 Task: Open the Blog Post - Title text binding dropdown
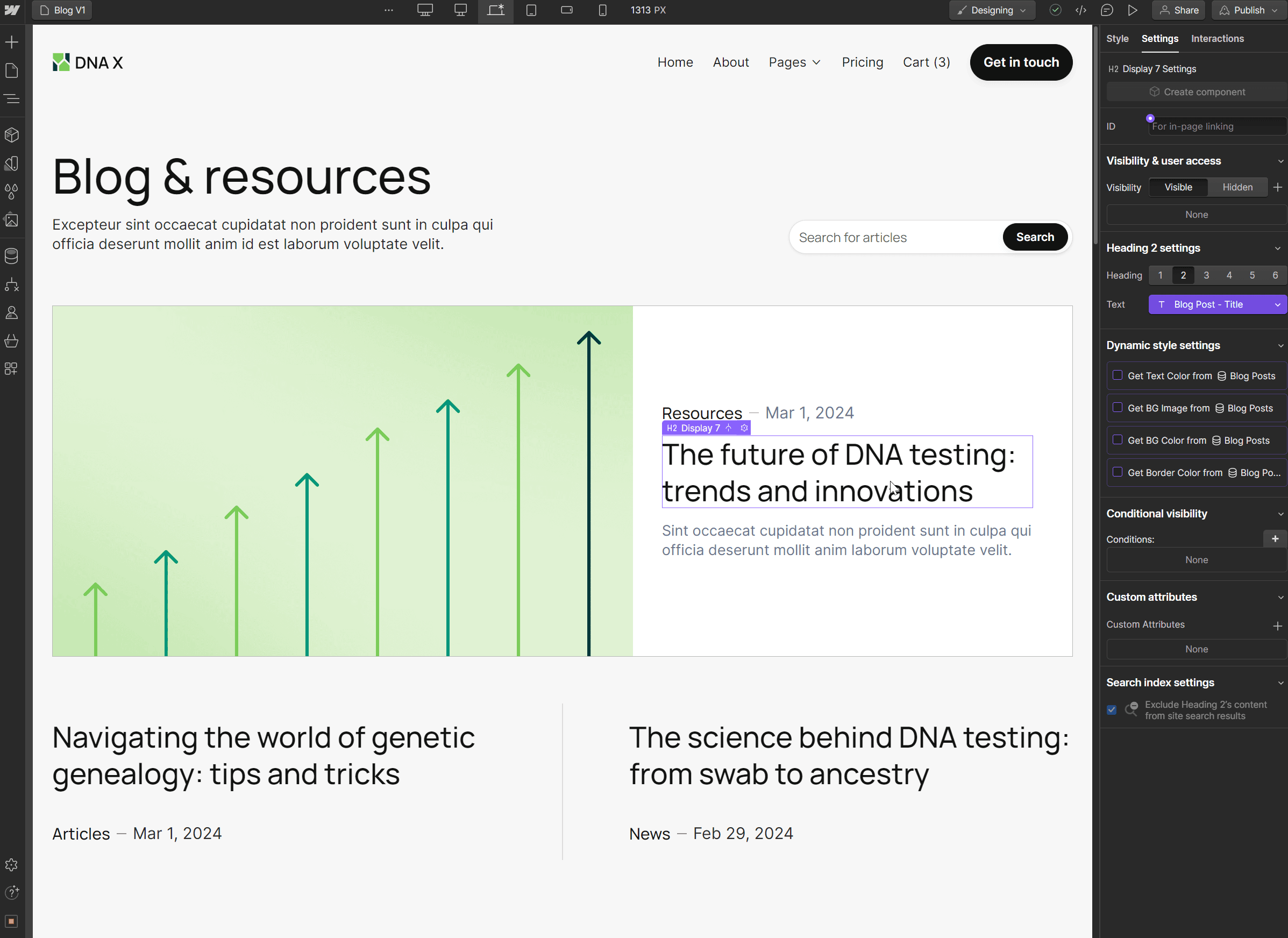click(x=1217, y=304)
